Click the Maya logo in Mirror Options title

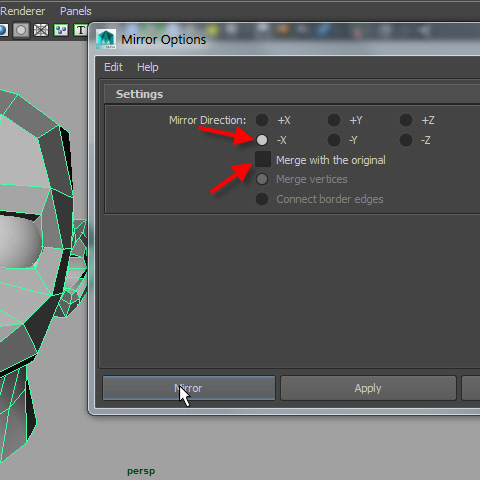click(106, 39)
